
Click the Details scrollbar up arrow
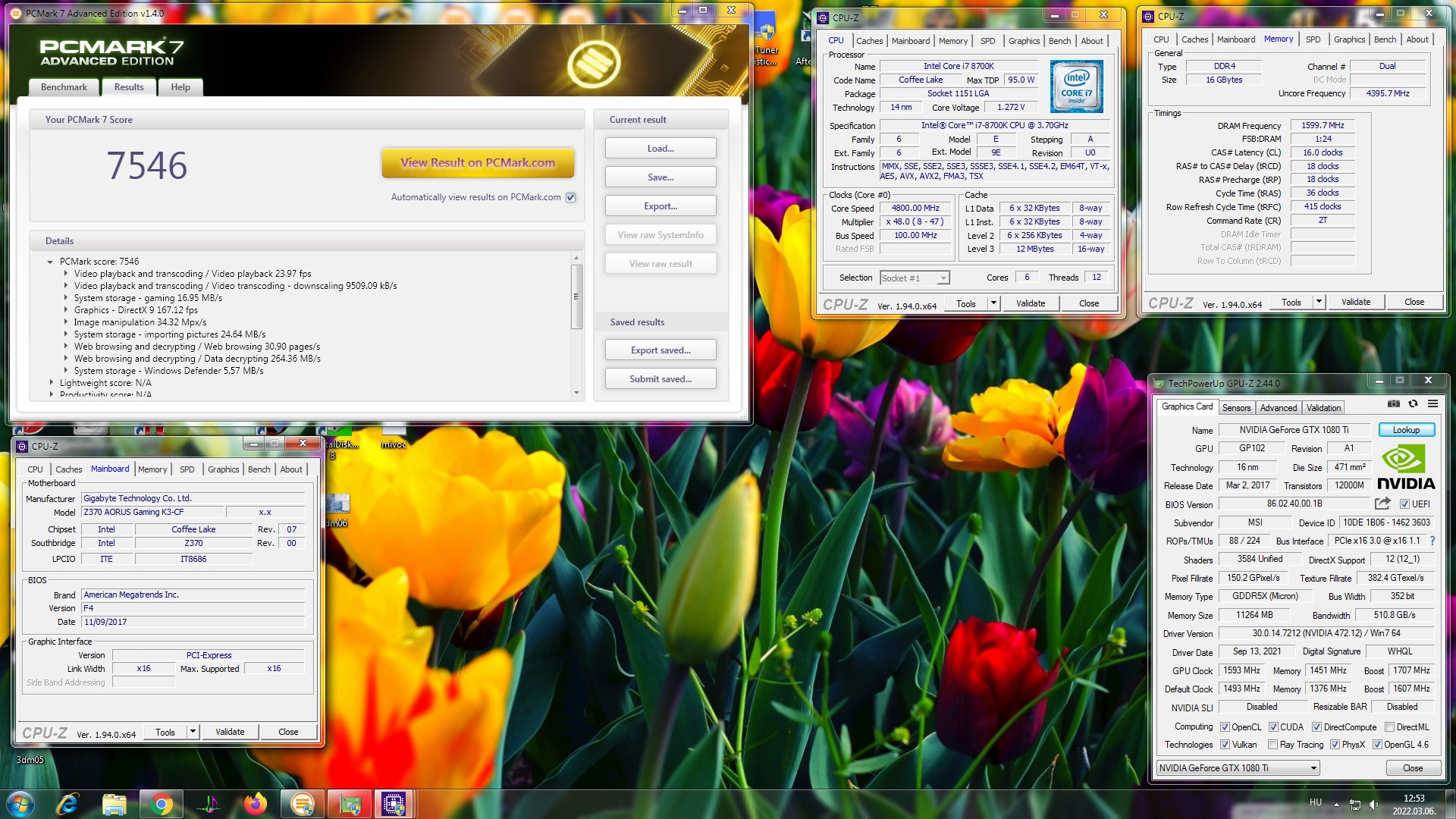click(x=576, y=258)
